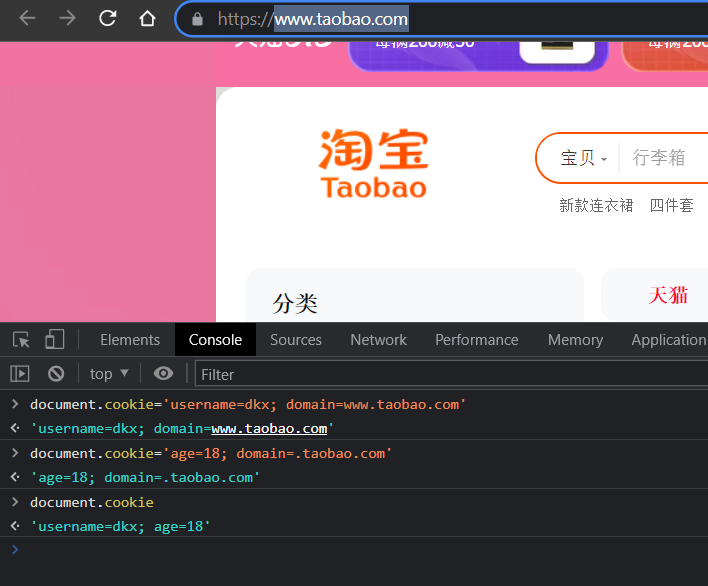The height and width of the screenshot is (586, 708).
Task: Click the 分类 category heading
Action: (x=295, y=303)
